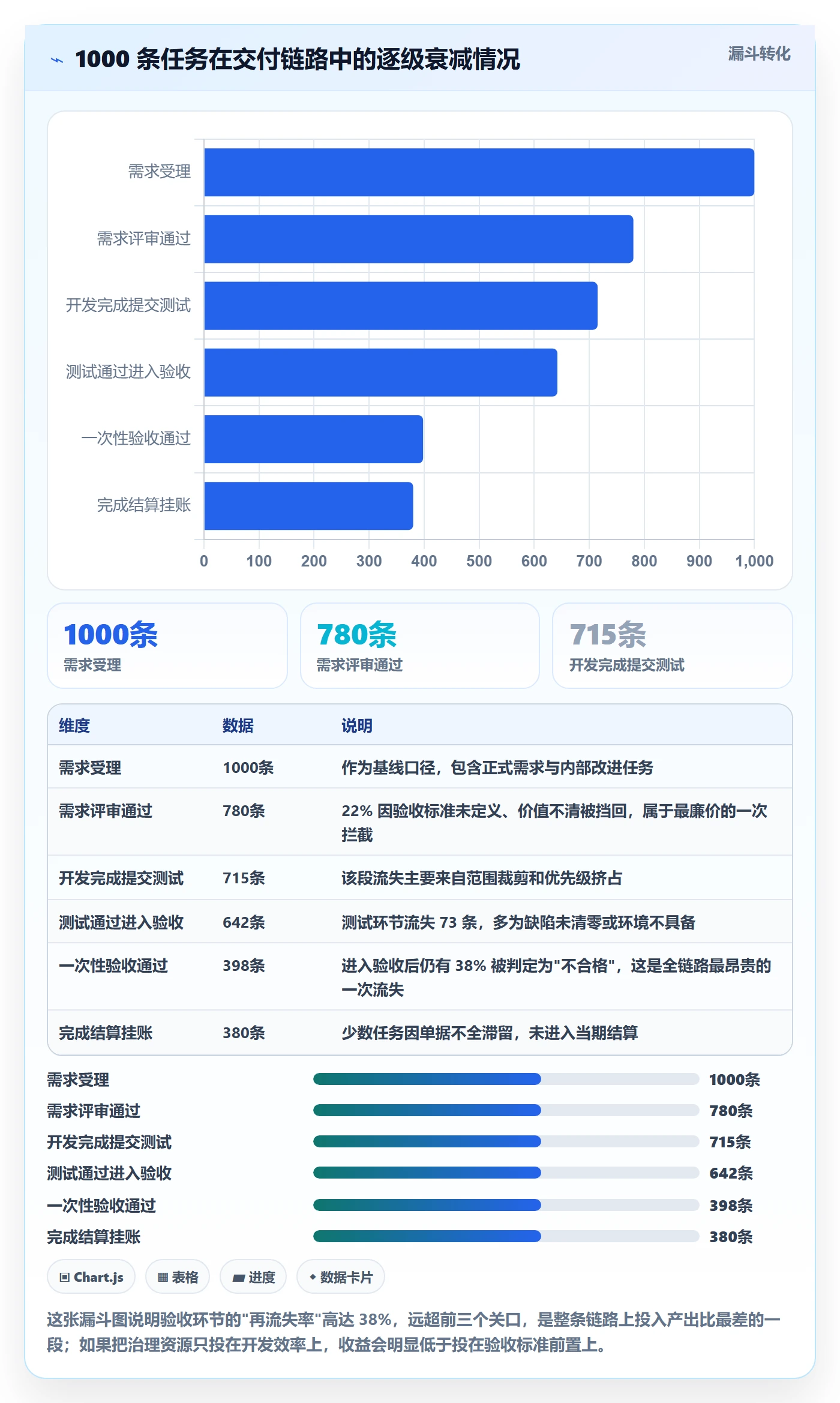Click the 开发完成提交测试 progress bar
The image size is (840, 1403).
[506, 1141]
